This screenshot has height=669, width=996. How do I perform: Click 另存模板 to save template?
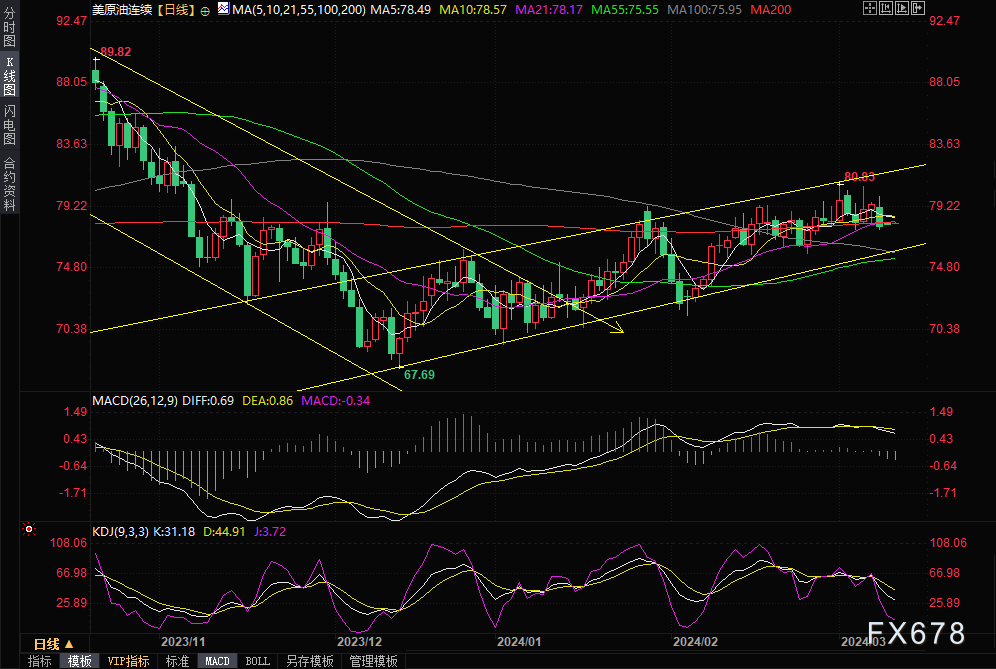(x=309, y=661)
